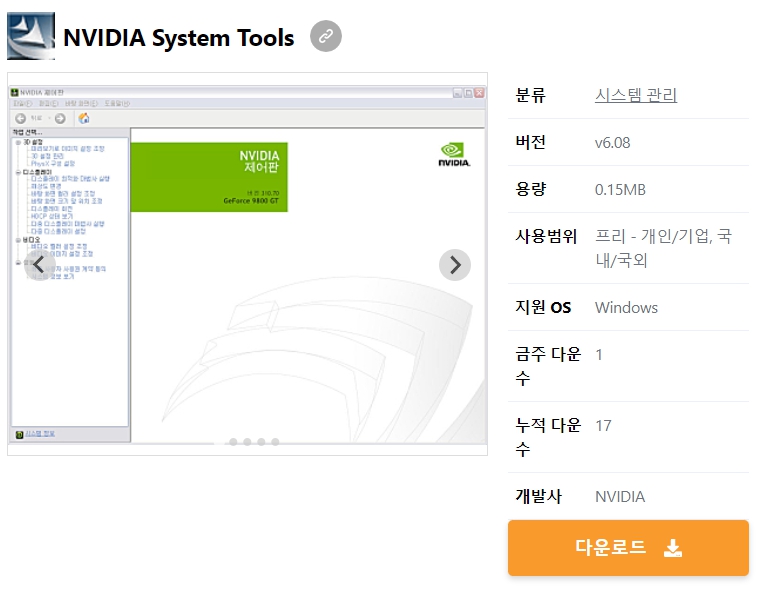Click the license text 프리 - 개인/기업

click(653, 236)
